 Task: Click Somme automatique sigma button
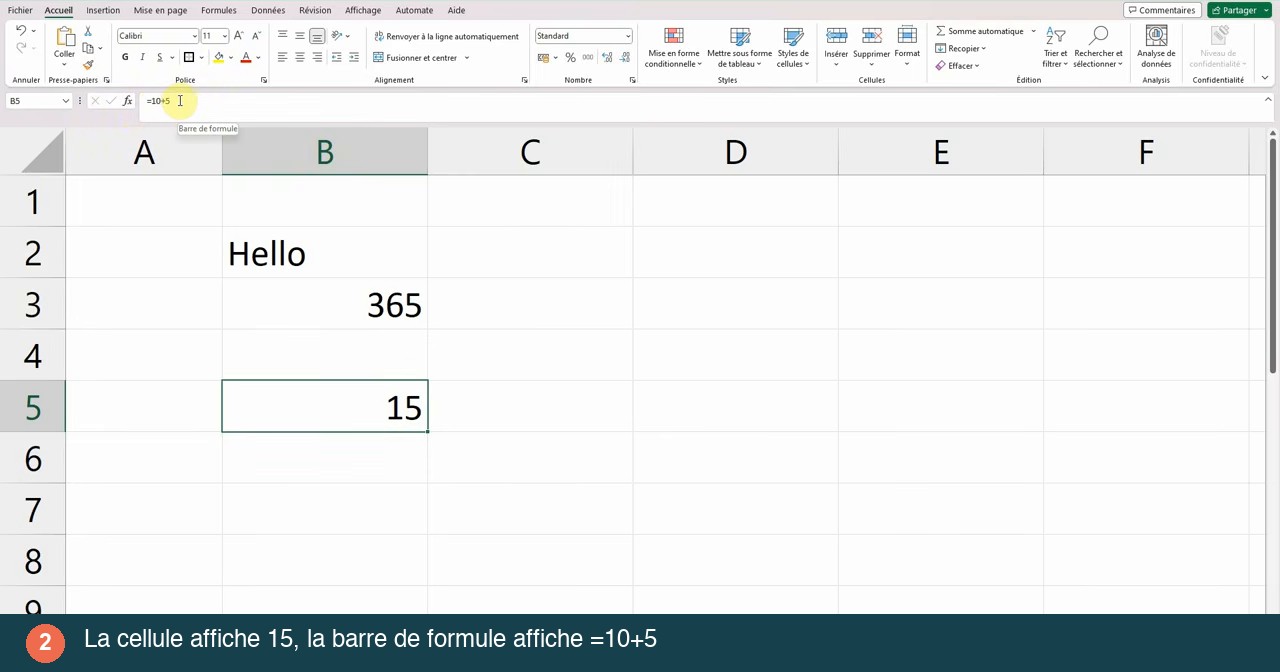[979, 31]
